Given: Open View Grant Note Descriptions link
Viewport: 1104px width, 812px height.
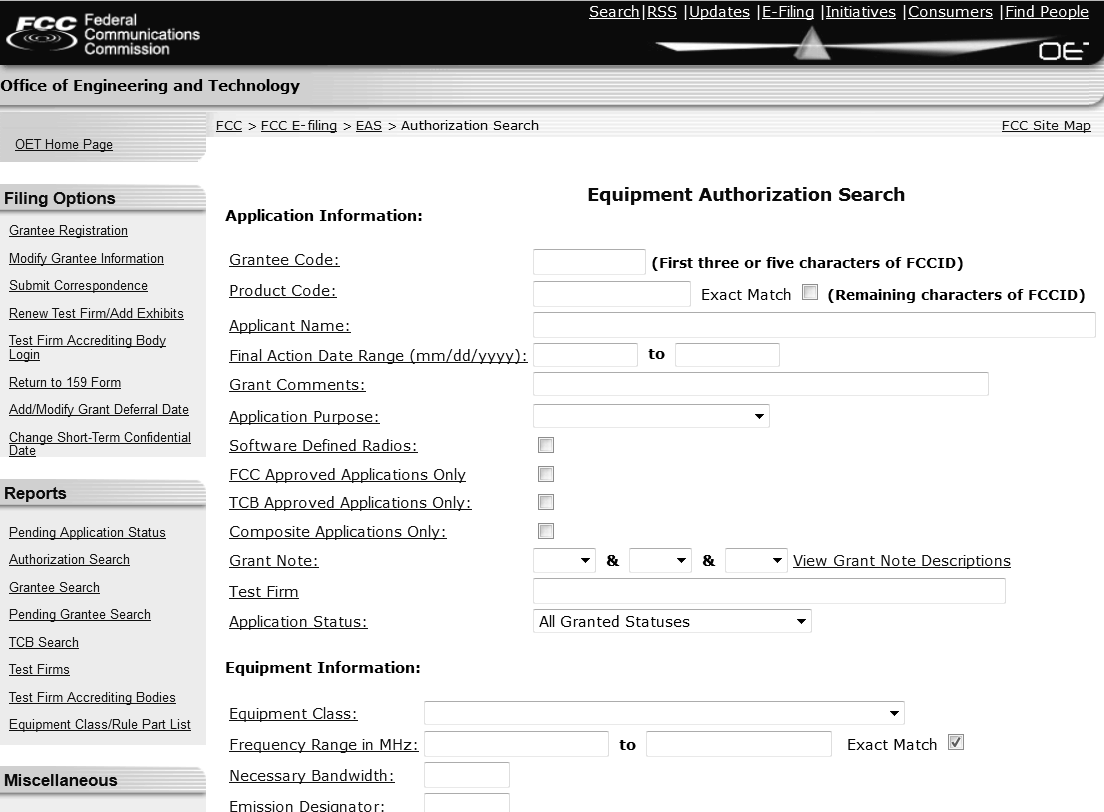Looking at the screenshot, I should [901, 561].
